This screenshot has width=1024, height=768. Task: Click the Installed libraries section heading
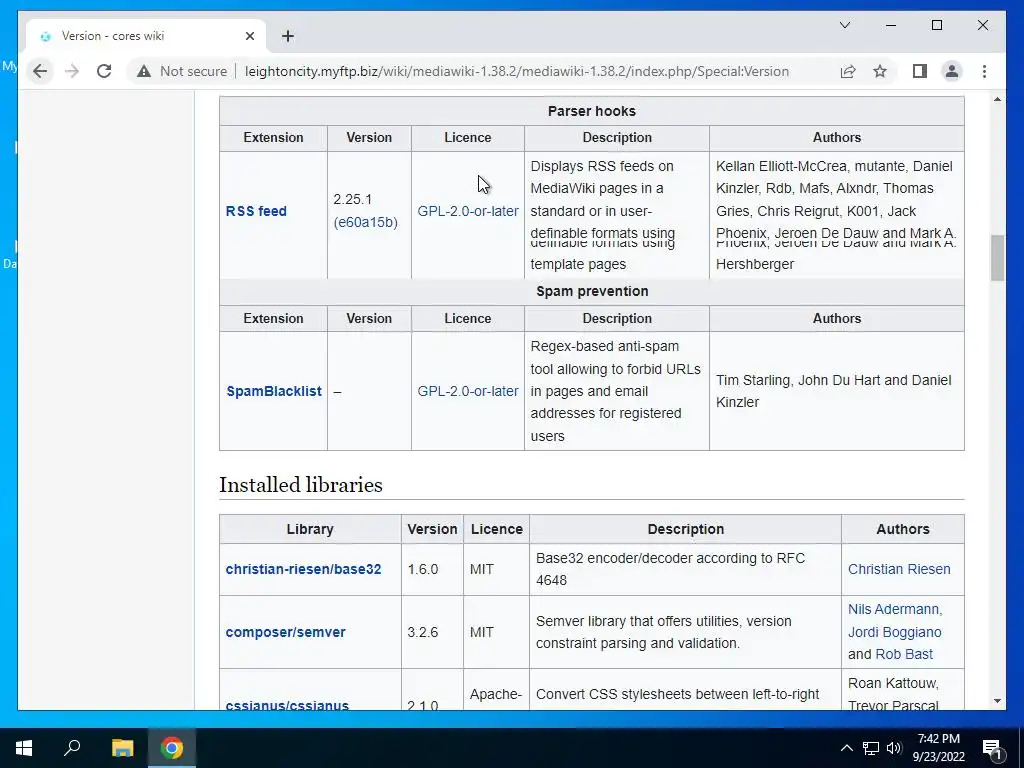(x=301, y=485)
